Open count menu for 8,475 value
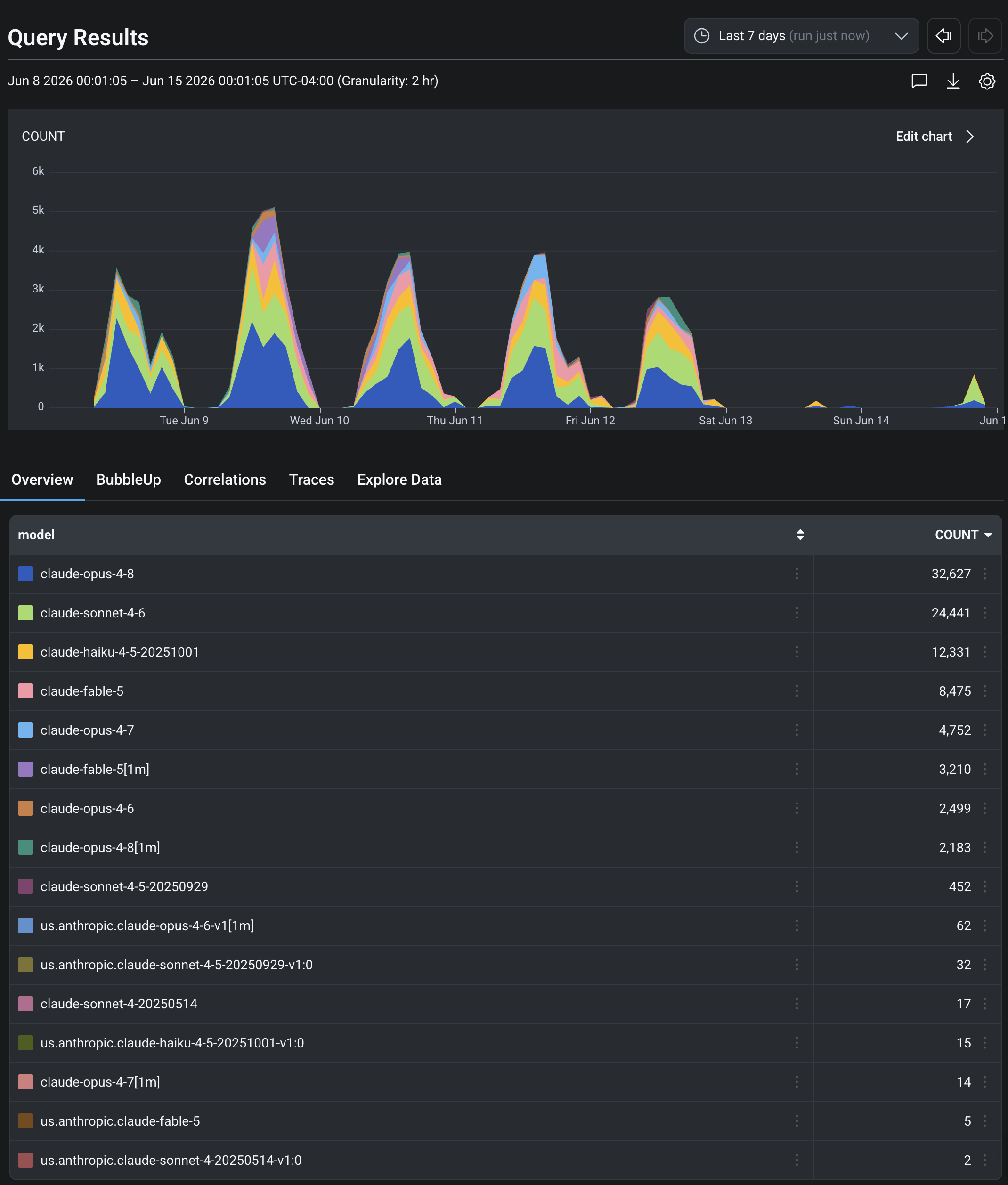Screen dimensions: 1008x1185 [x=984, y=691]
